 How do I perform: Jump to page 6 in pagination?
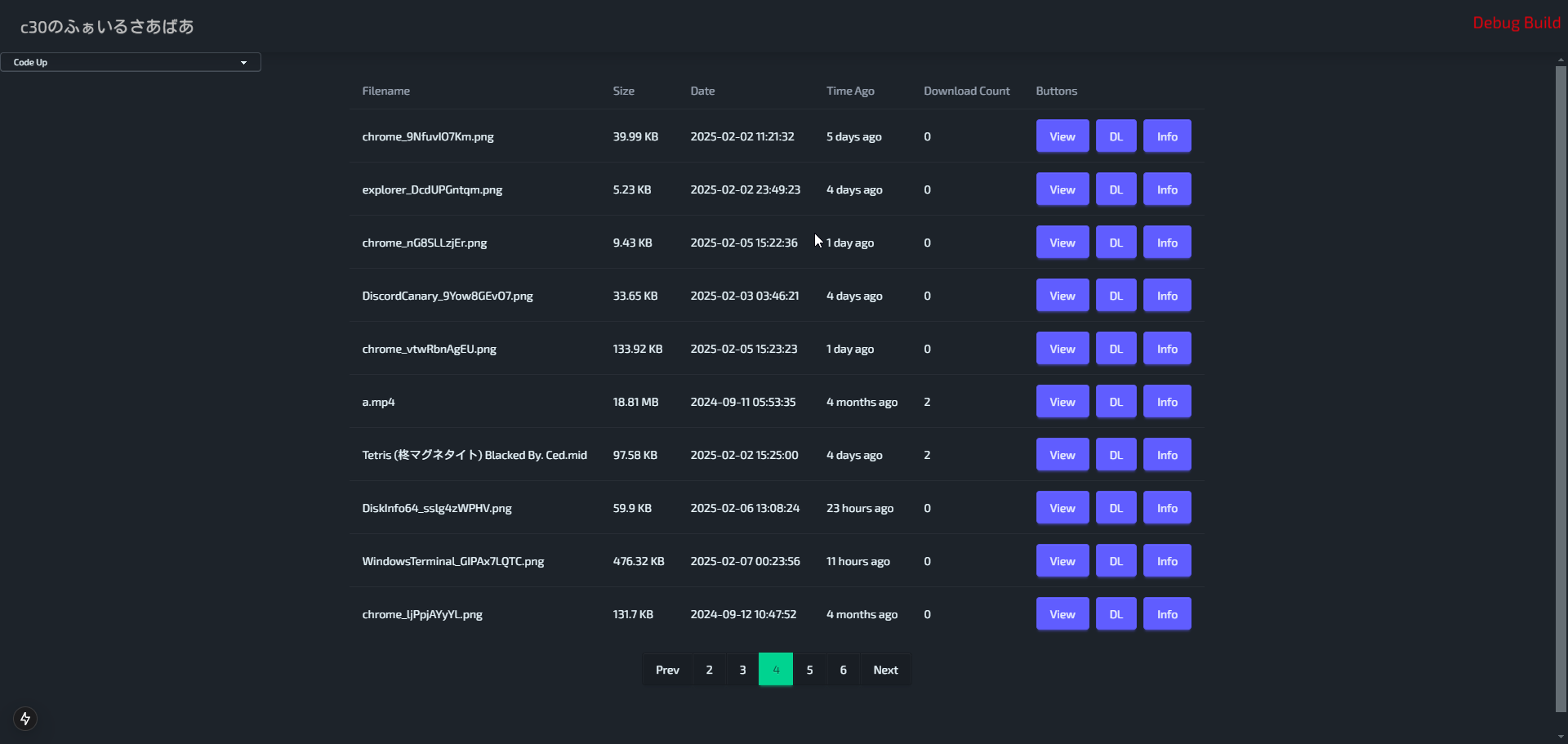click(x=843, y=670)
